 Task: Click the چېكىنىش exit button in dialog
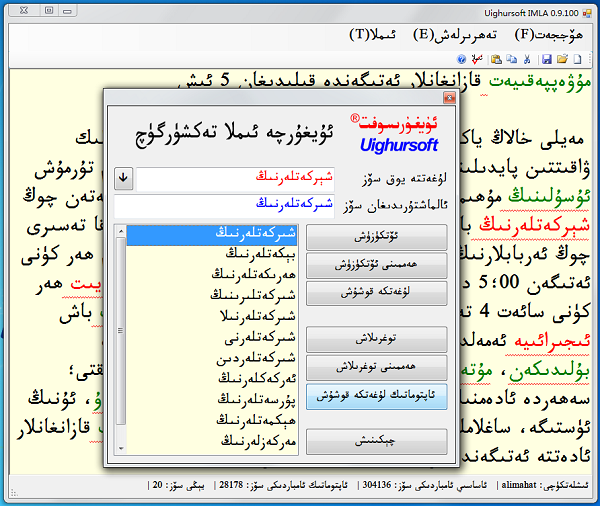pos(377,441)
